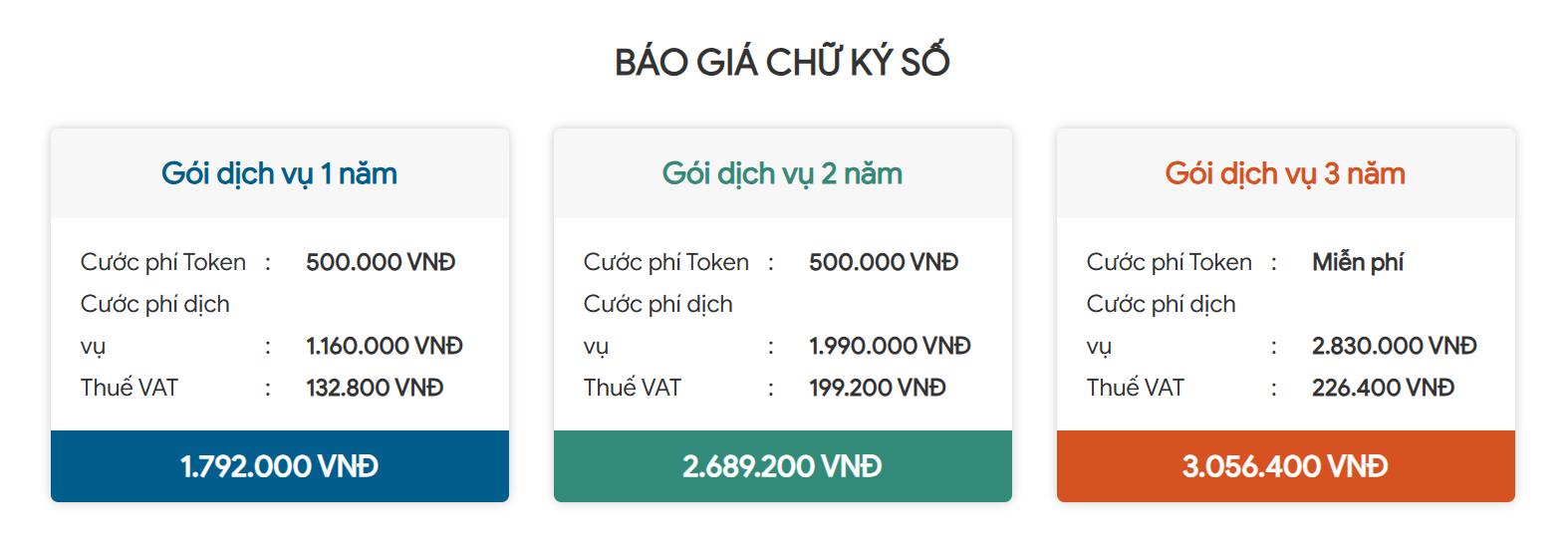Select the 500.000 VNĐ token fee in 1-year plan
Viewport: 1568px width, 554px height.
(x=381, y=262)
